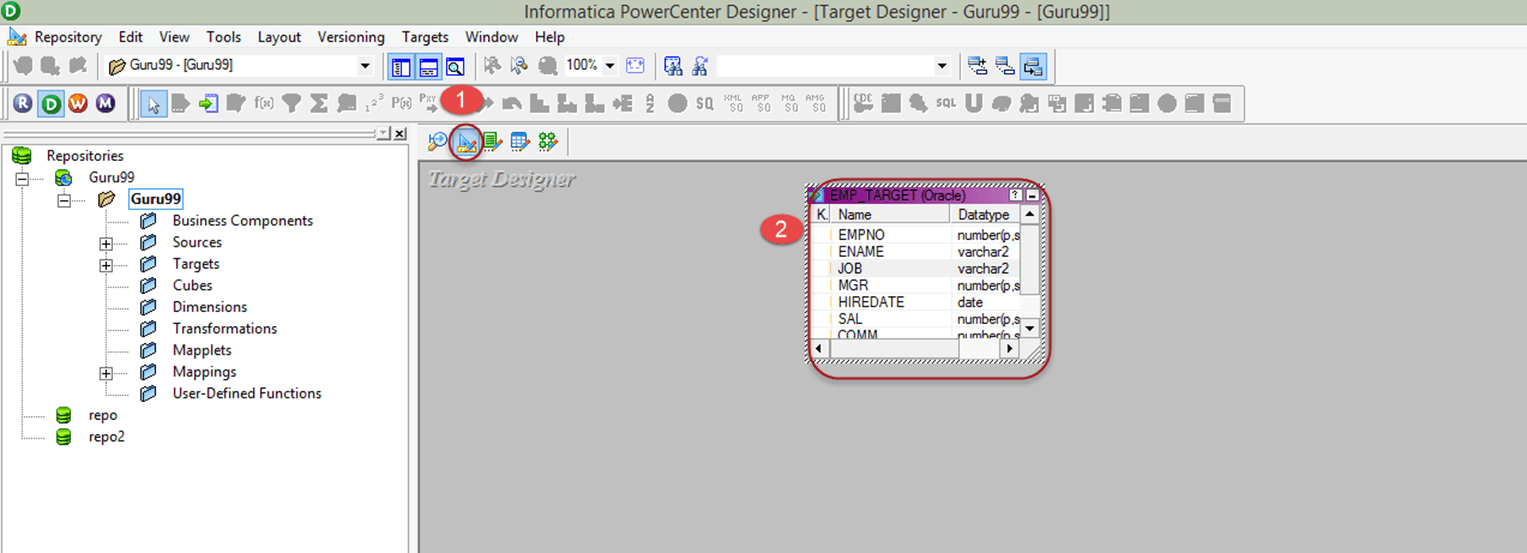The height and width of the screenshot is (553, 1527).
Task: Open the Guru99 folder workspace dropdown
Action: click(x=364, y=66)
